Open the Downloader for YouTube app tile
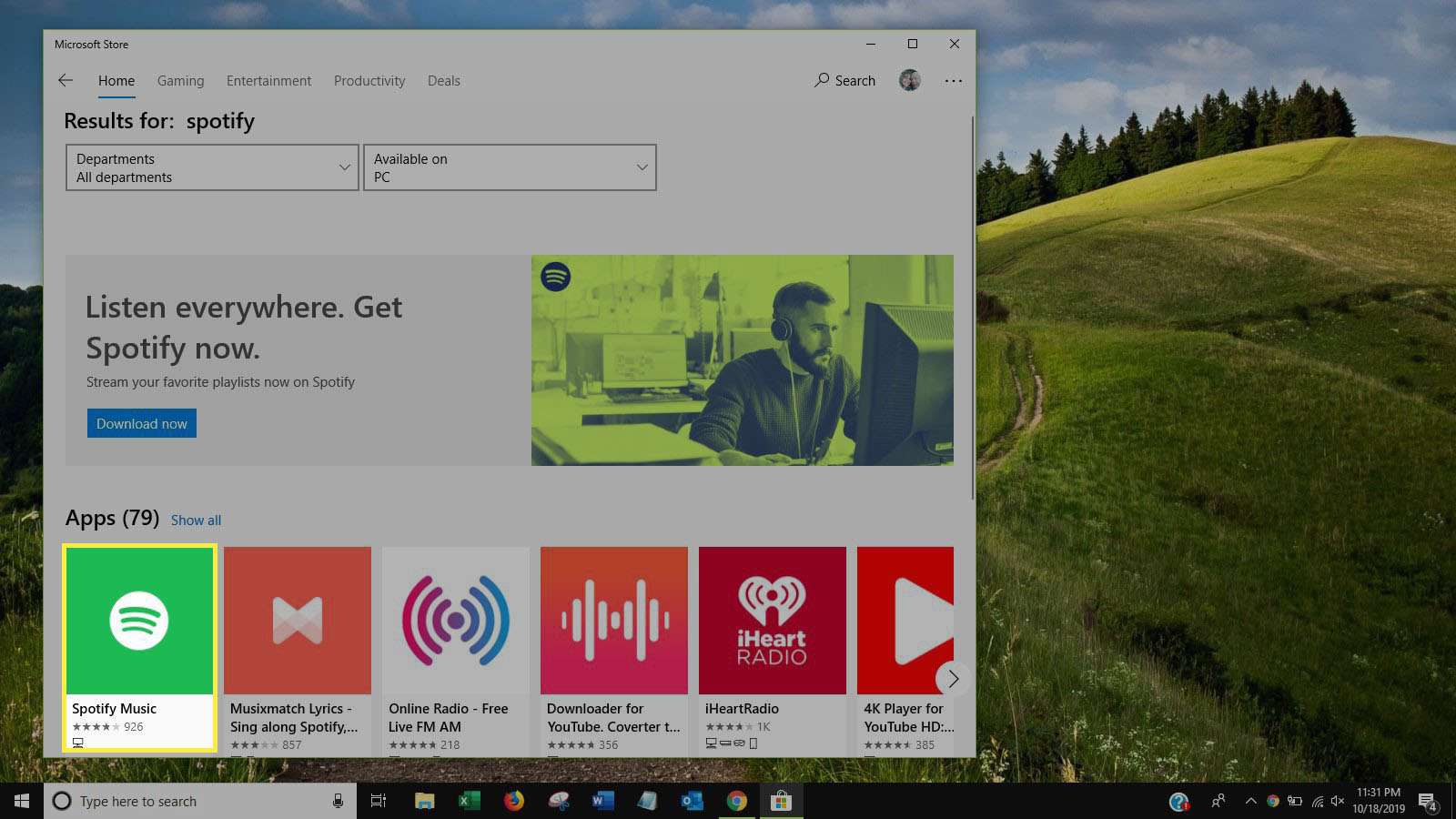This screenshot has height=819, width=1456. point(614,650)
